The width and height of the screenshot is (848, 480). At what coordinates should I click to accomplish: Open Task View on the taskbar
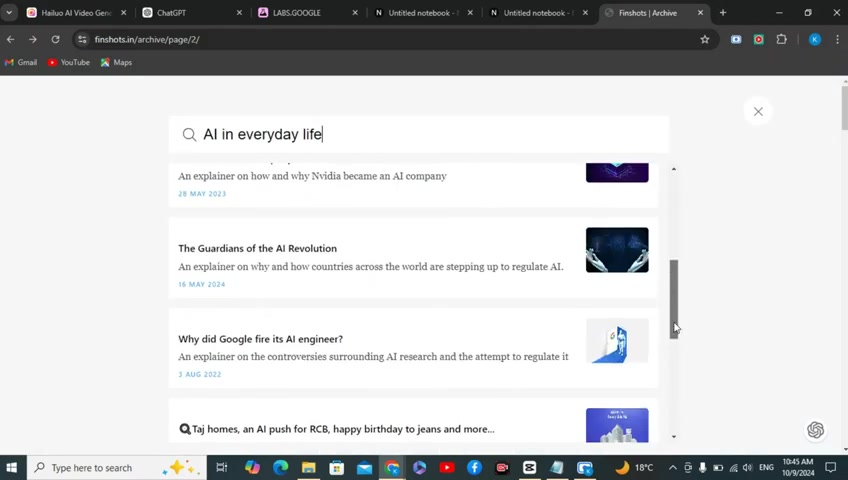(x=222, y=468)
